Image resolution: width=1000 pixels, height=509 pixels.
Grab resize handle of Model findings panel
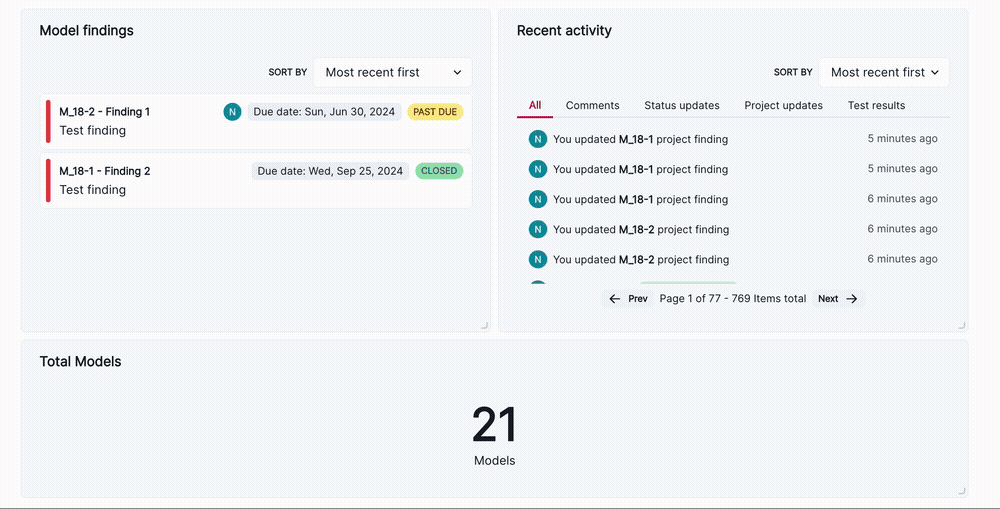coord(484,325)
